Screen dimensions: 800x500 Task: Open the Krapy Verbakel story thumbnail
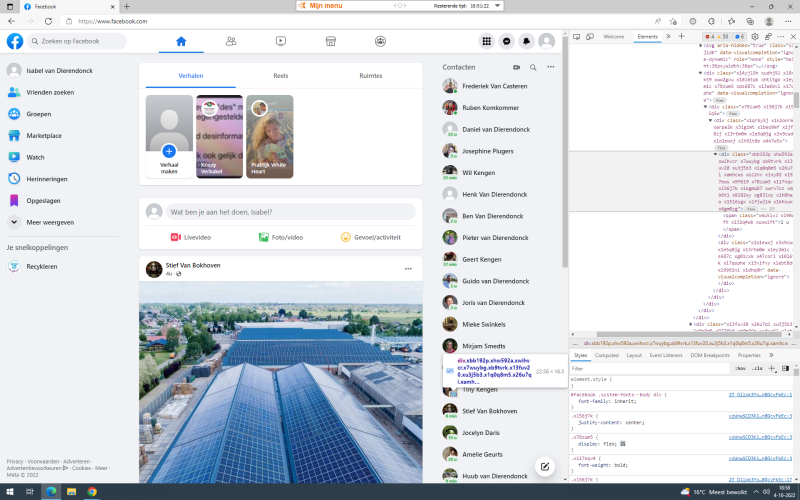pos(220,136)
